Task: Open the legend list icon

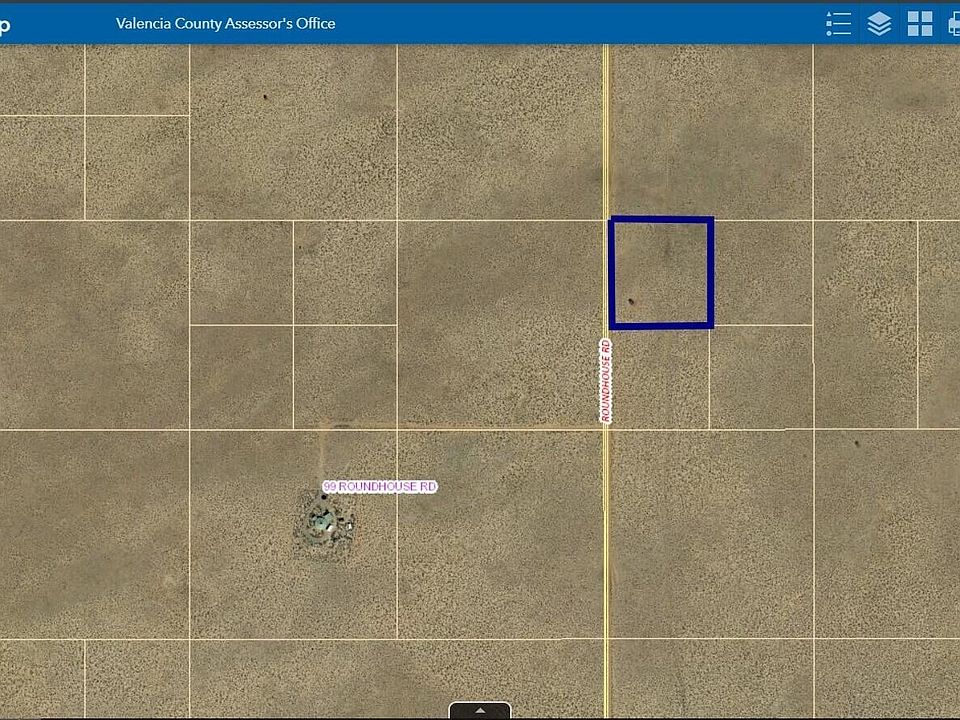Action: click(x=838, y=24)
